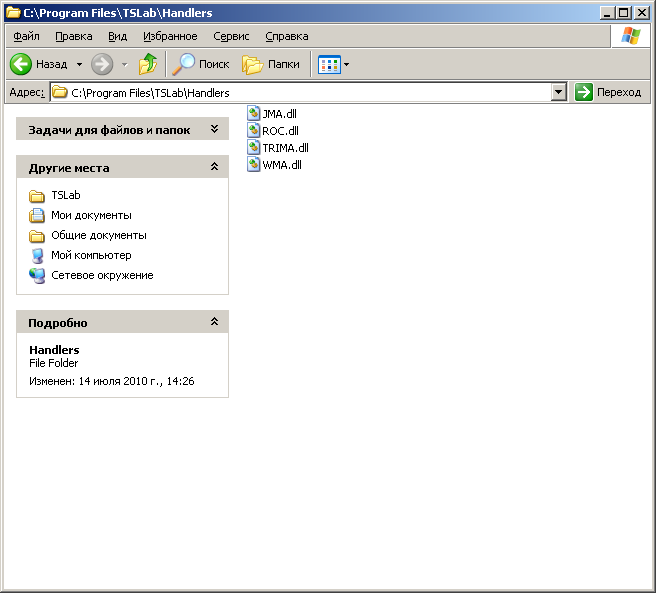656x593 pixels.
Task: Click the Сетевое окружение icon
Action: (x=37, y=275)
